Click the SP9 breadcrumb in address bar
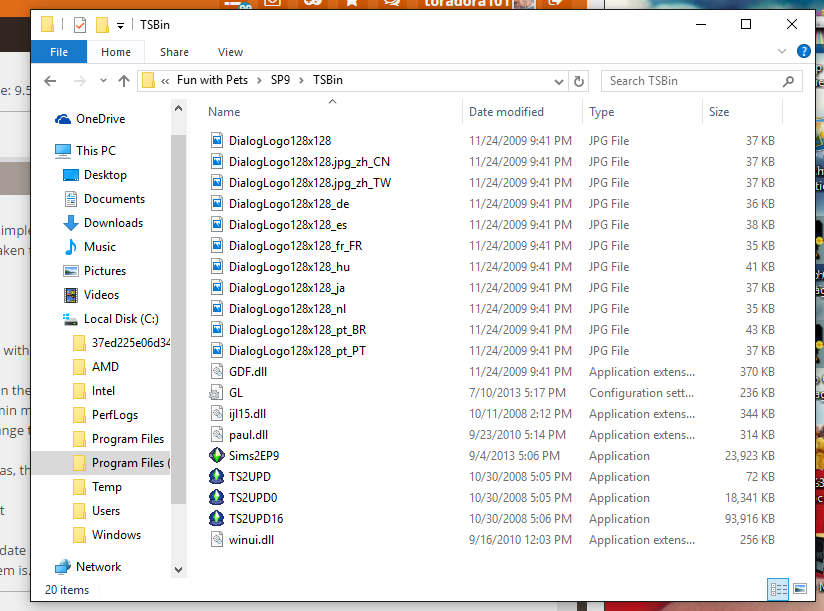Screen dimensions: 824x611 click(x=280, y=81)
